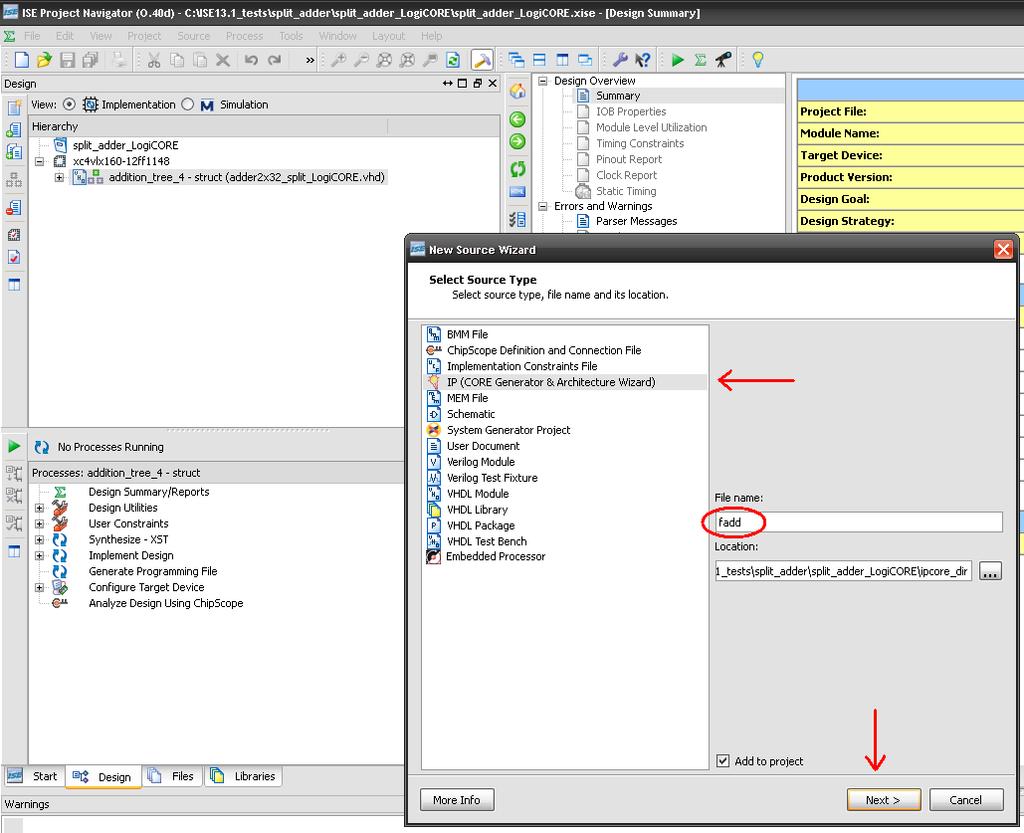Switch to the Libraries tab
1024x833 pixels.
pyautogui.click(x=244, y=776)
